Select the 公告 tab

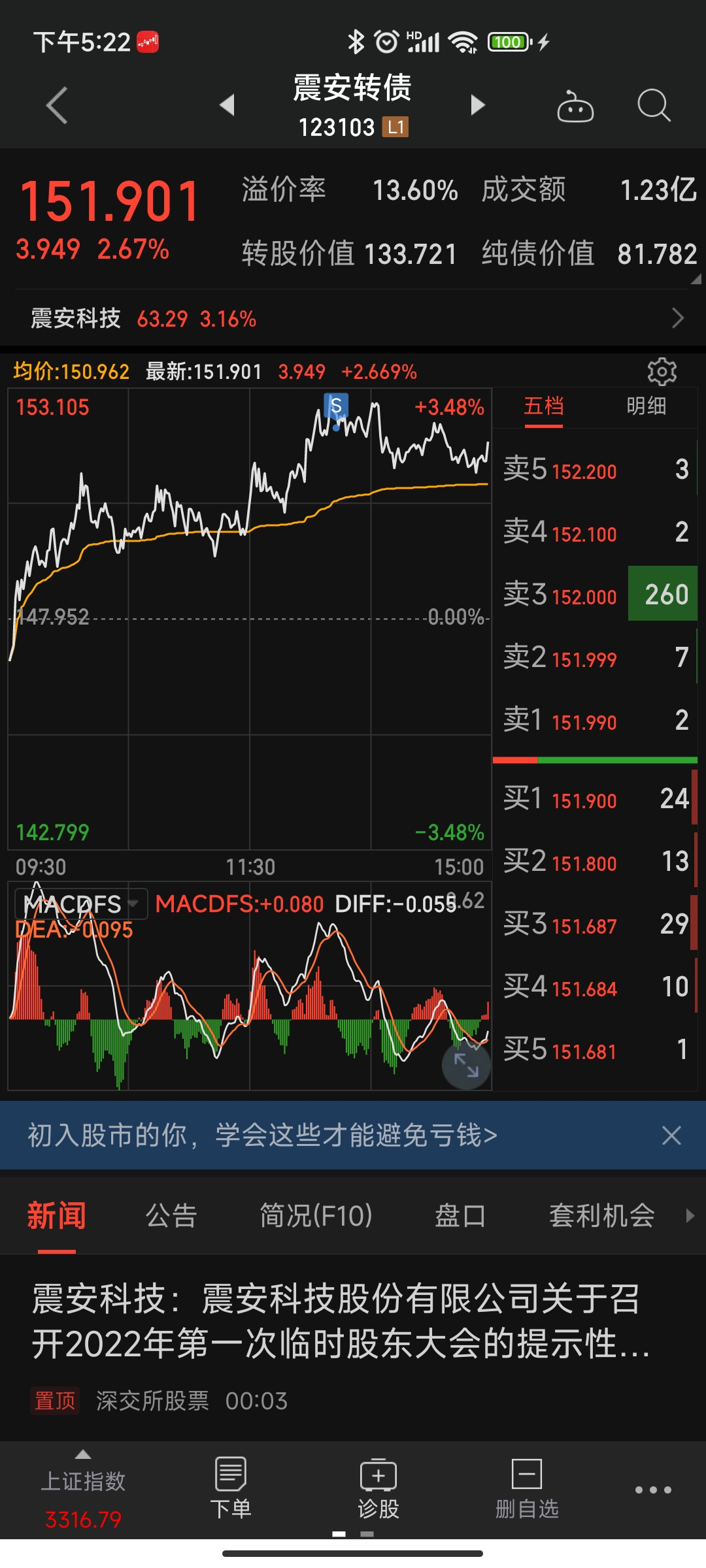coord(171,1216)
